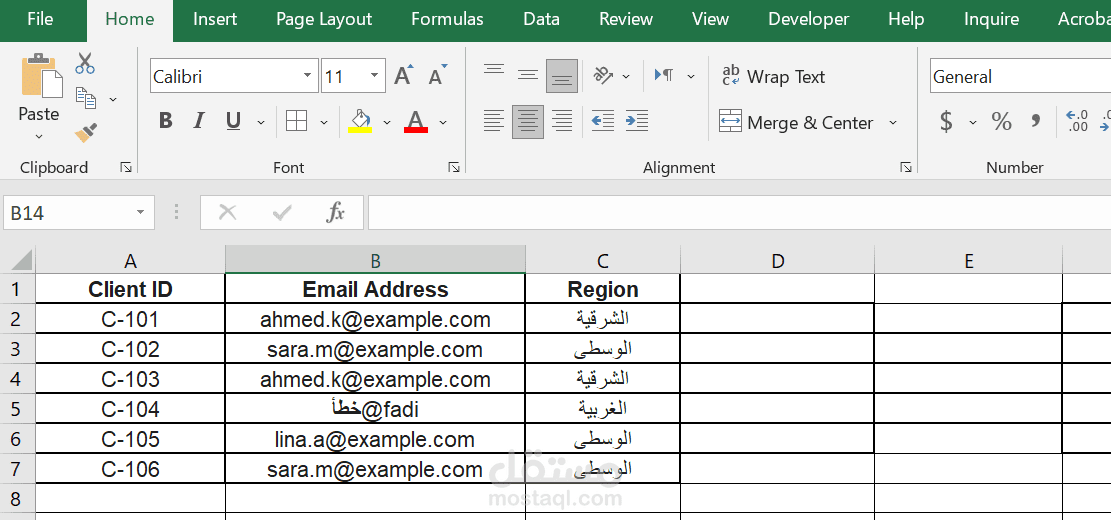Click the Paste clipboard icon
The height and width of the screenshot is (520, 1111).
[x=41, y=75]
